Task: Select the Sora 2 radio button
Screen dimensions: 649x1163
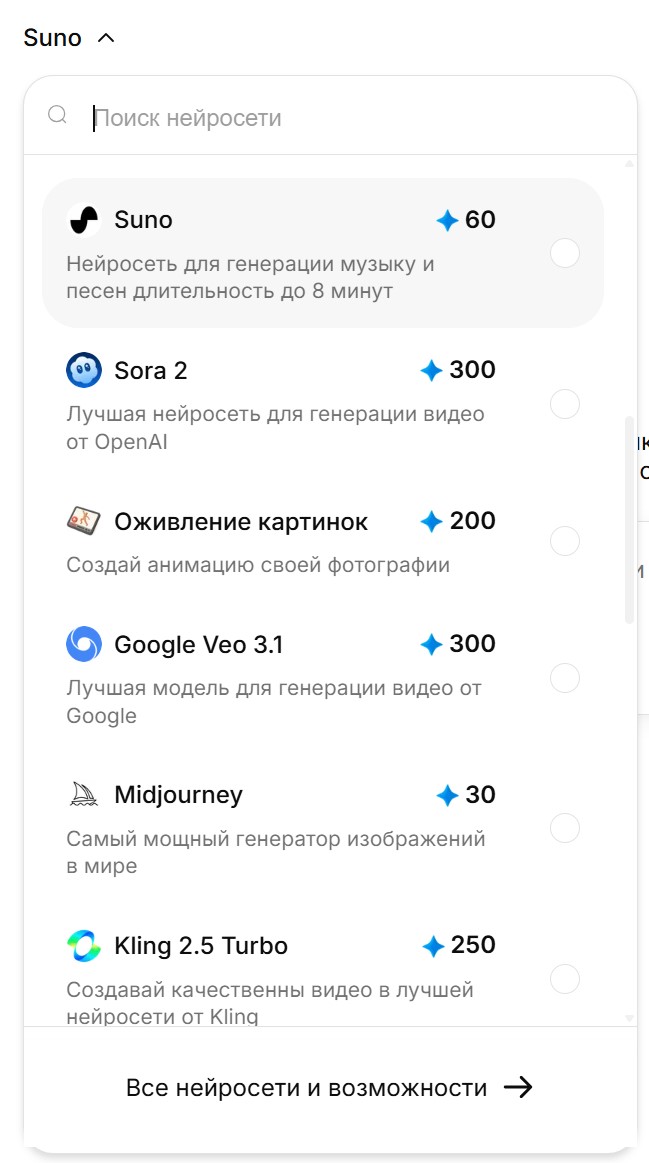Action: tap(565, 404)
